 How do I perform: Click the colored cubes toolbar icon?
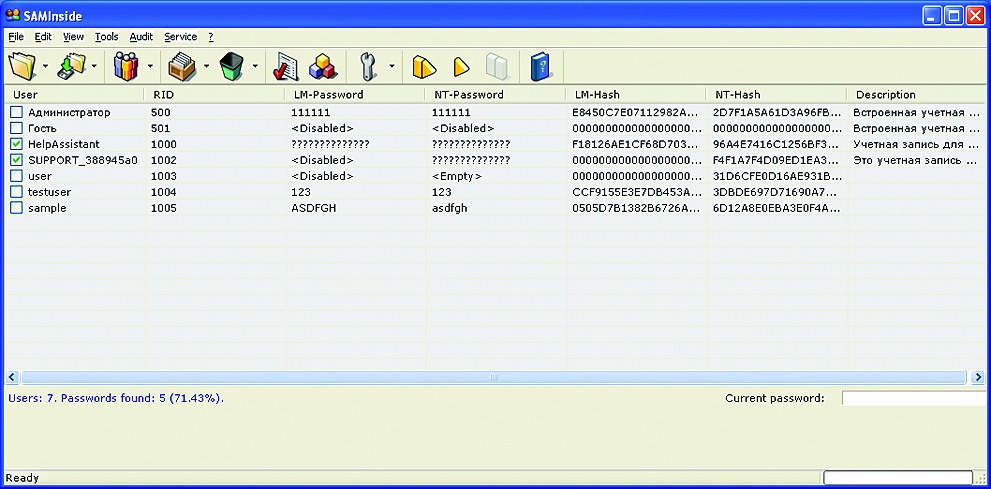(x=320, y=67)
